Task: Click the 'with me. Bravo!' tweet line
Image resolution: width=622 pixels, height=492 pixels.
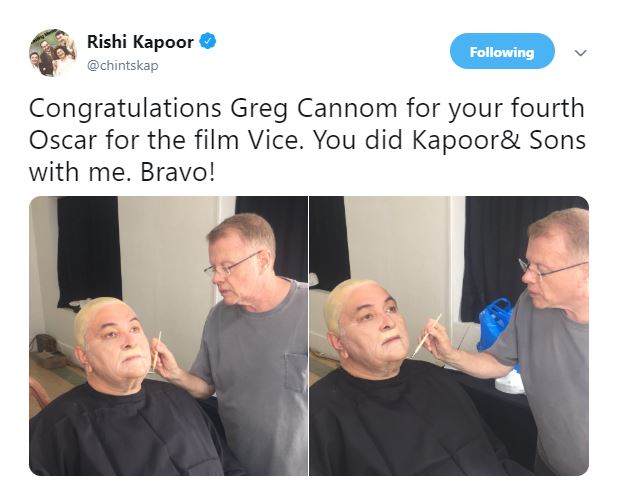Action: click(123, 172)
